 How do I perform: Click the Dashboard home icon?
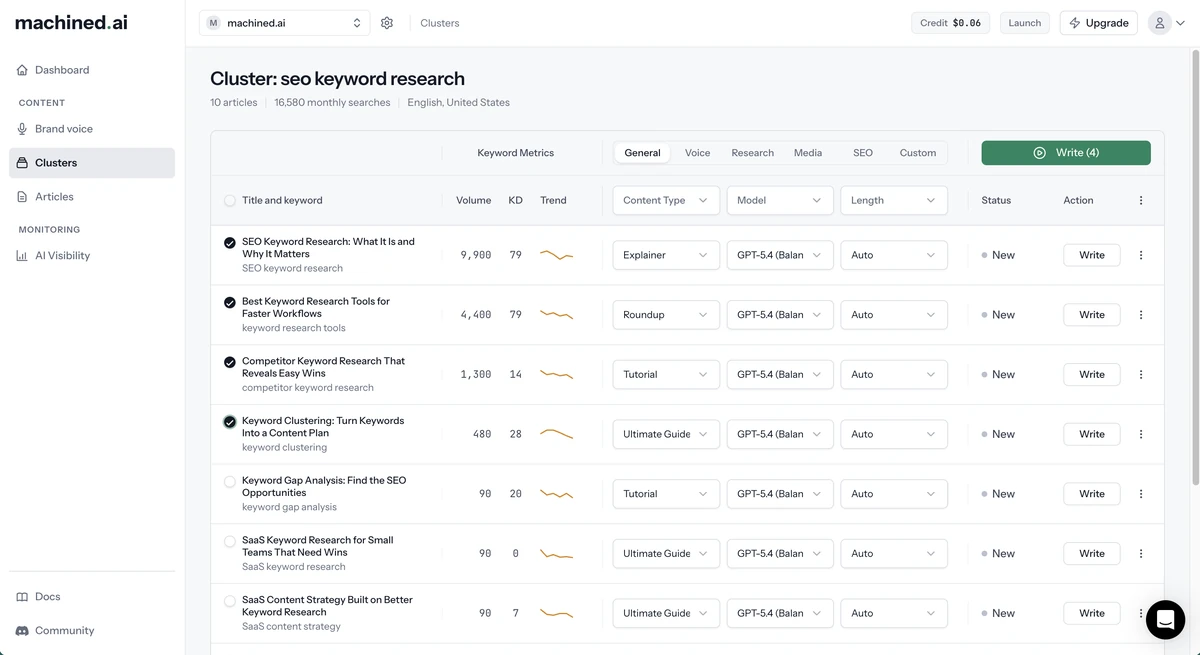tap(23, 70)
